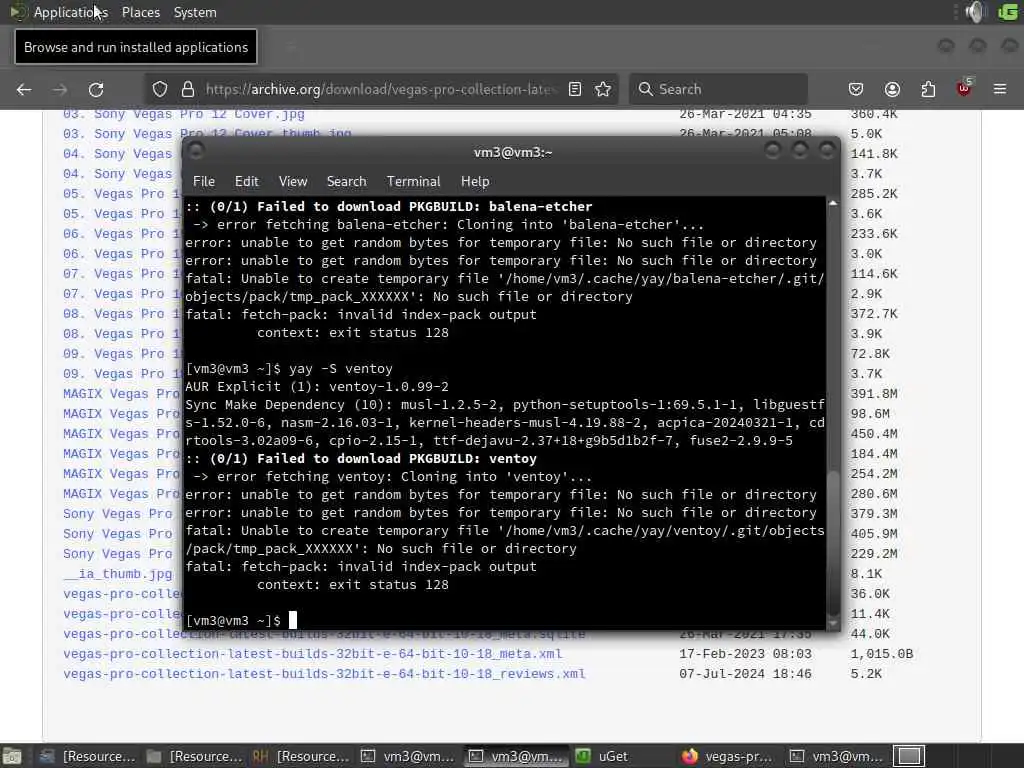Open the Terminal menu in menubar
The width and height of the screenshot is (1024, 768).
coord(413,182)
